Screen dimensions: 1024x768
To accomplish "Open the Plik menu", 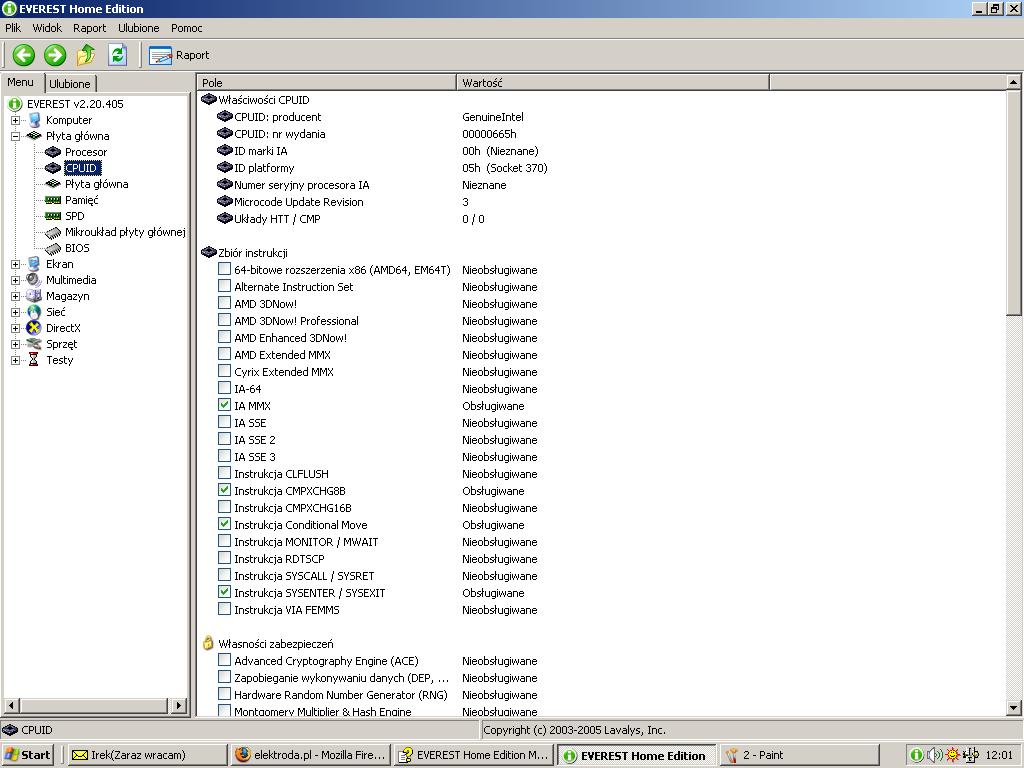I will pyautogui.click(x=13, y=28).
